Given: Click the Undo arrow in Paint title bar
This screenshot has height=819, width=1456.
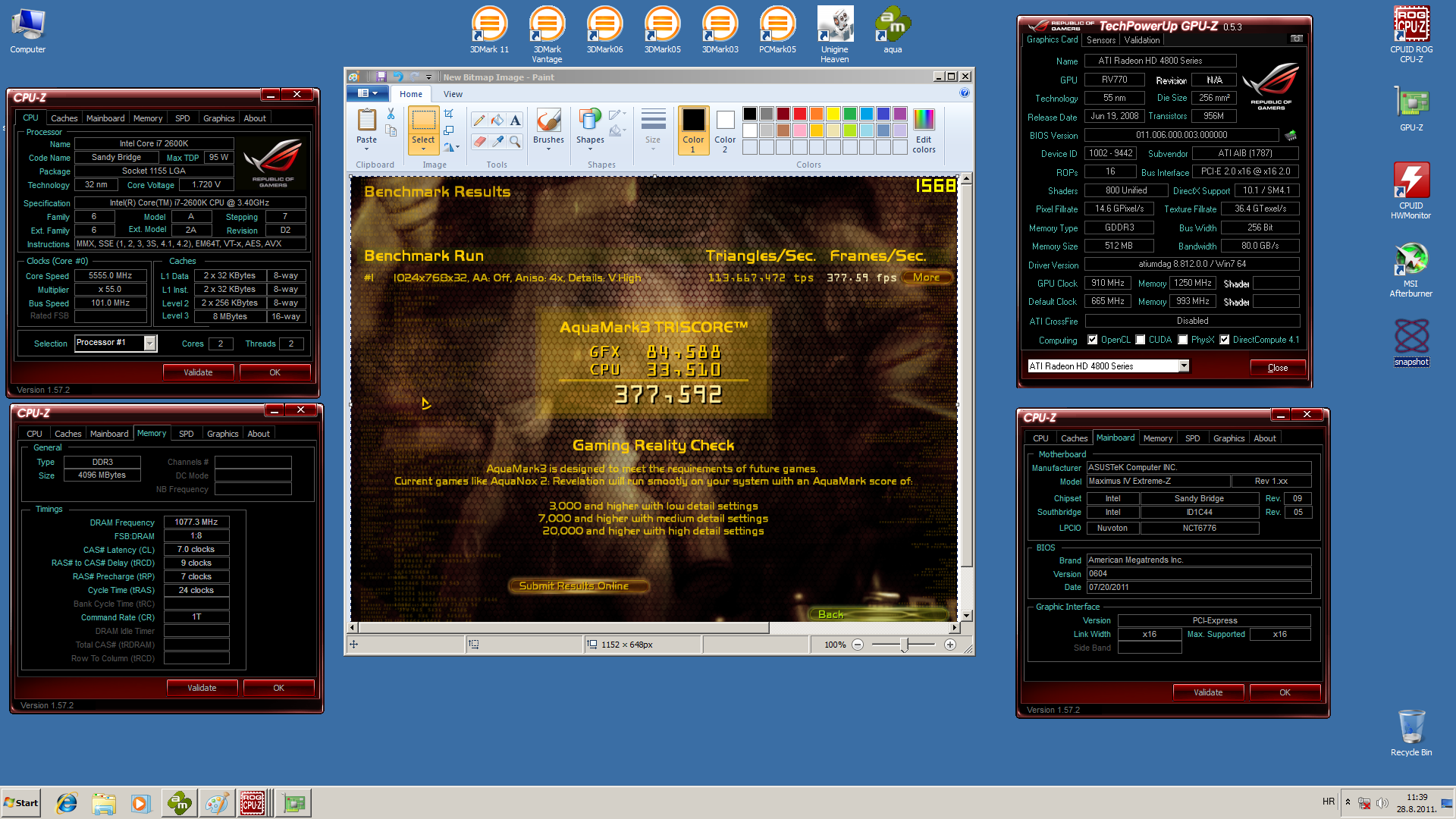Looking at the screenshot, I should click(397, 77).
